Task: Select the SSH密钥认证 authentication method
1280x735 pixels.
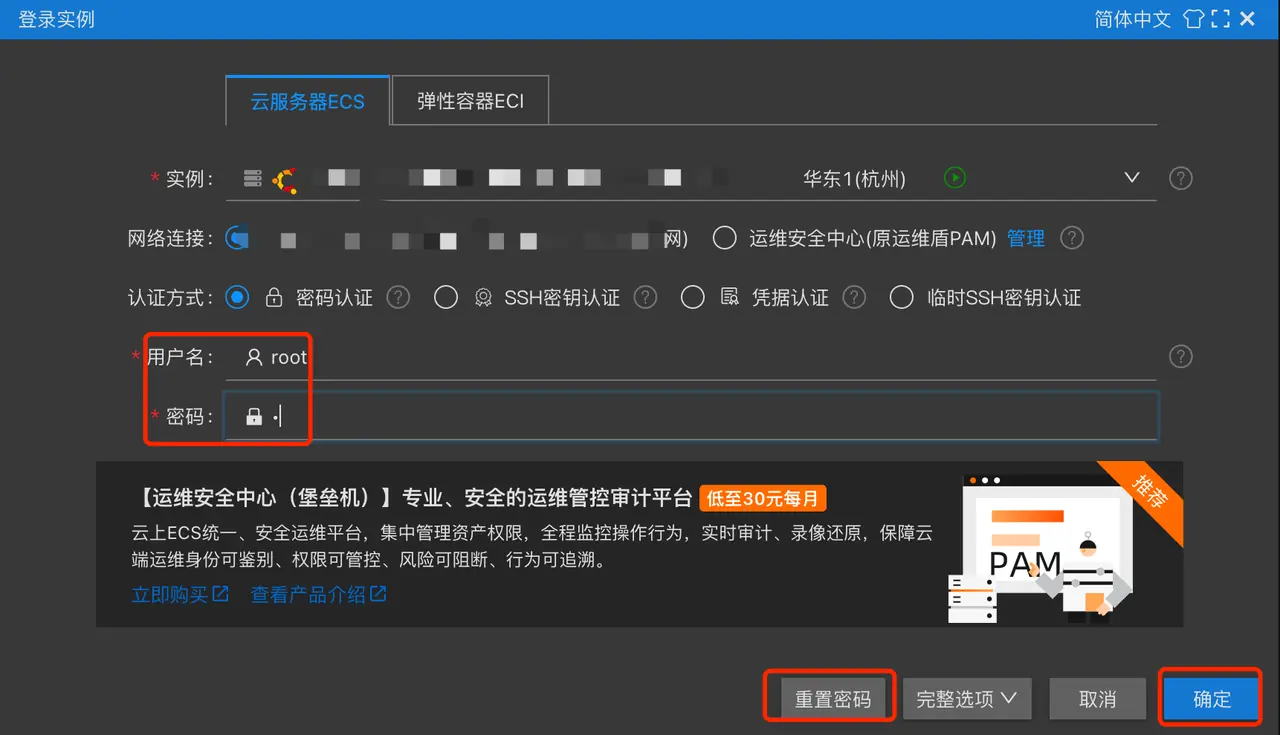Action: coord(446,297)
